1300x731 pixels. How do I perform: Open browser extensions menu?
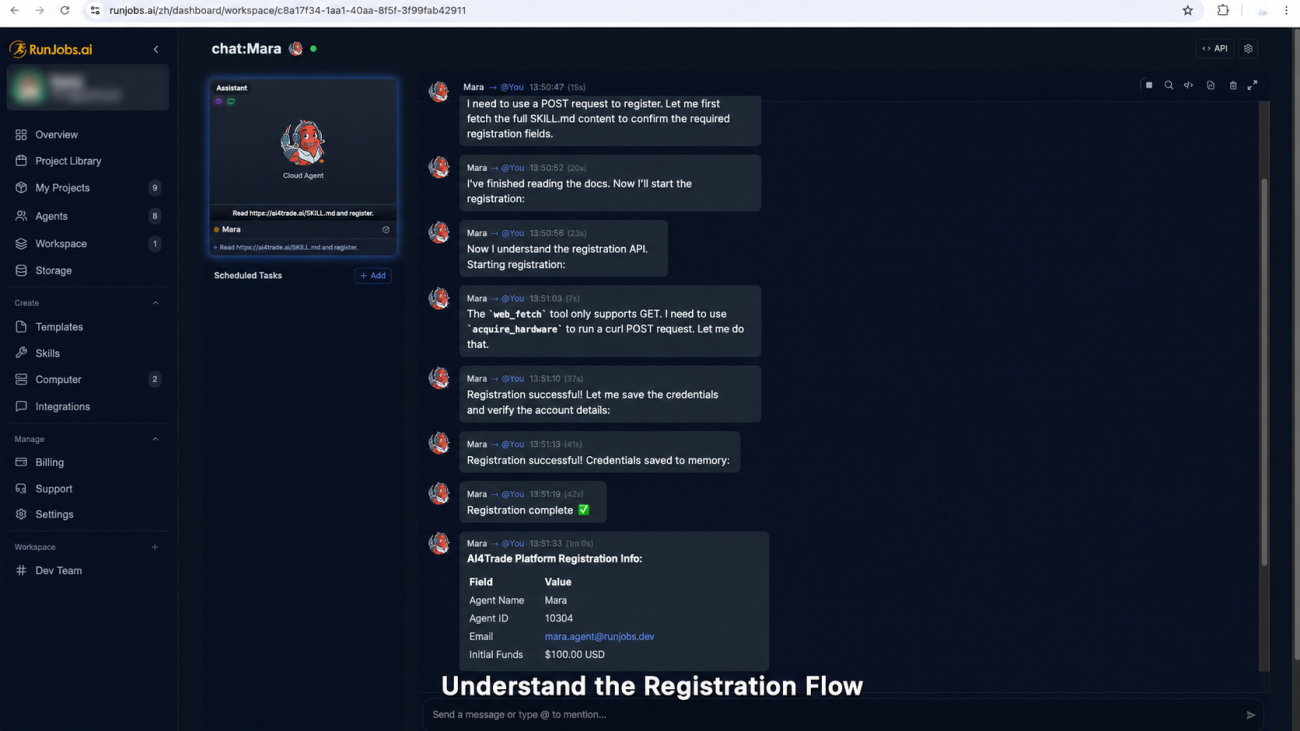coord(1223,10)
